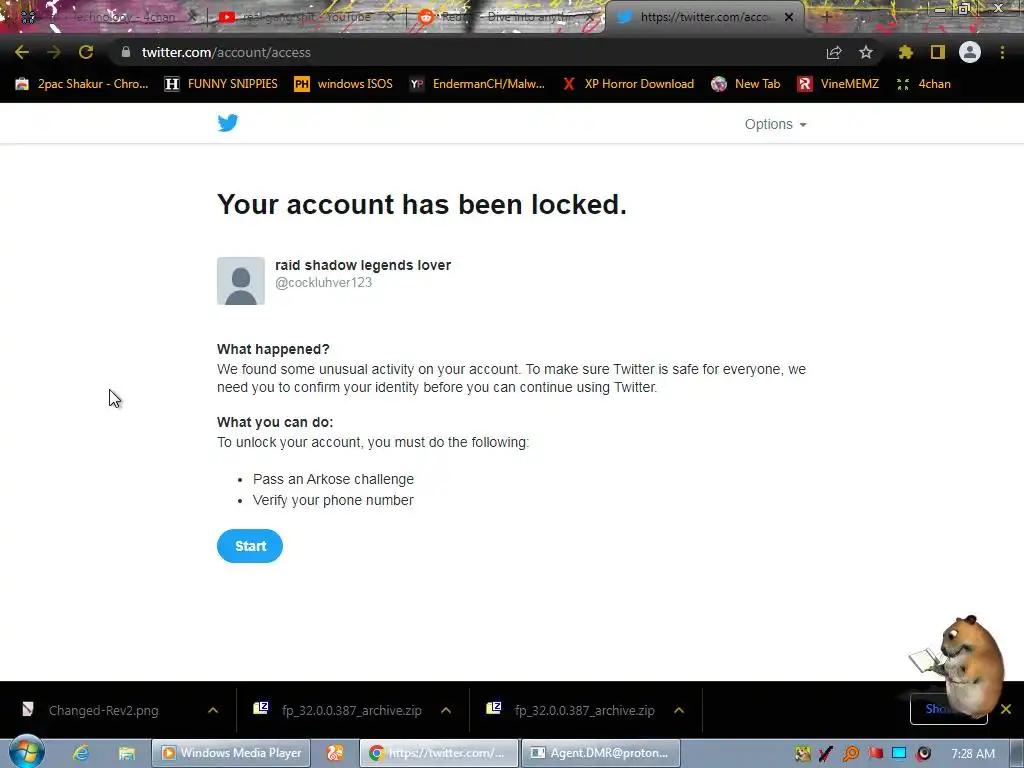Open the windows ISOS bookmark

click(x=344, y=84)
